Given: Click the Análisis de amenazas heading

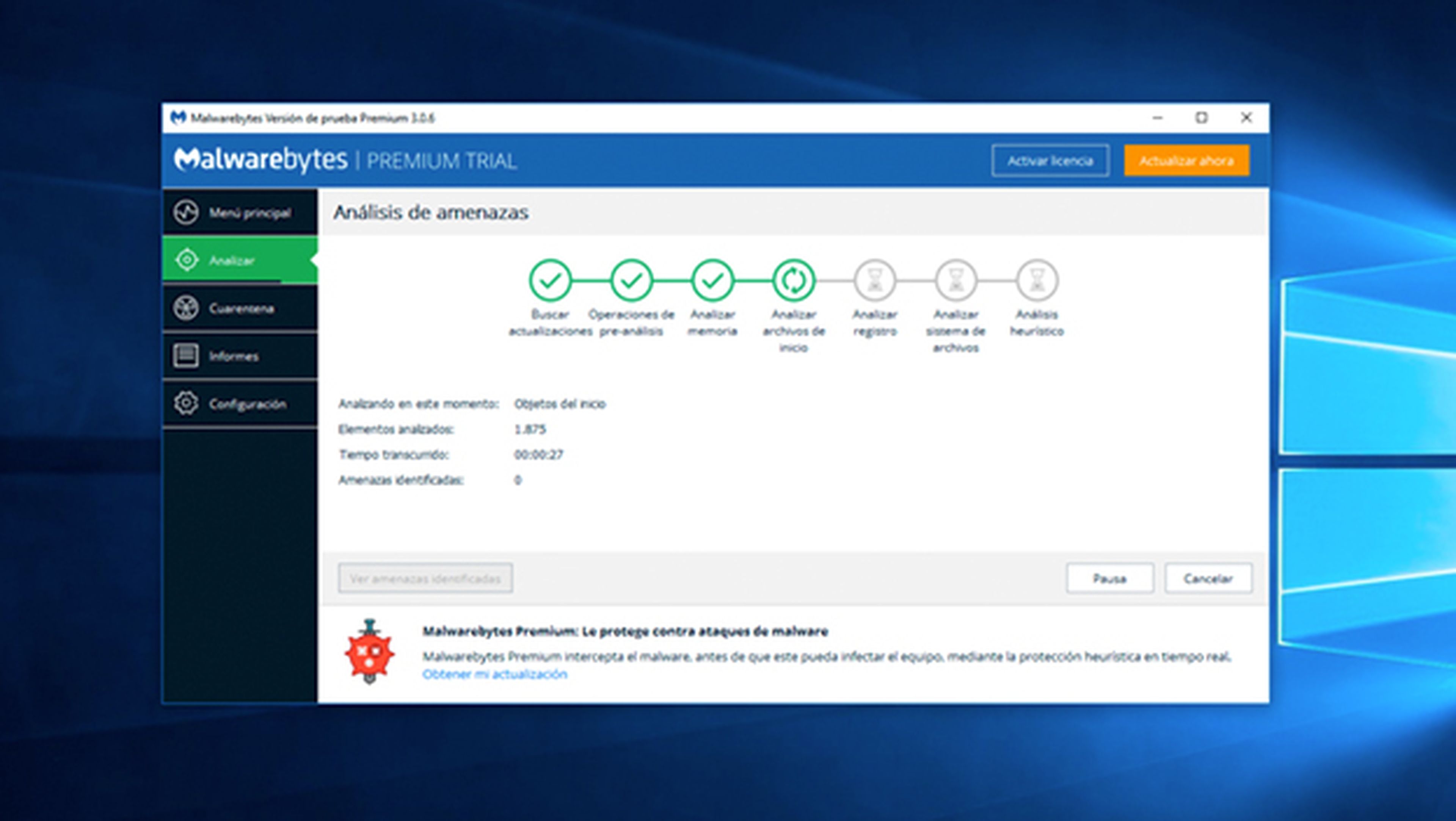Looking at the screenshot, I should (x=431, y=213).
